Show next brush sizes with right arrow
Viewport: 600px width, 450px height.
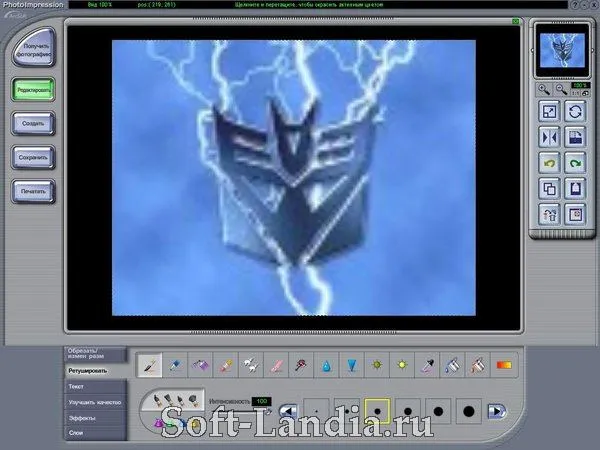click(x=497, y=411)
